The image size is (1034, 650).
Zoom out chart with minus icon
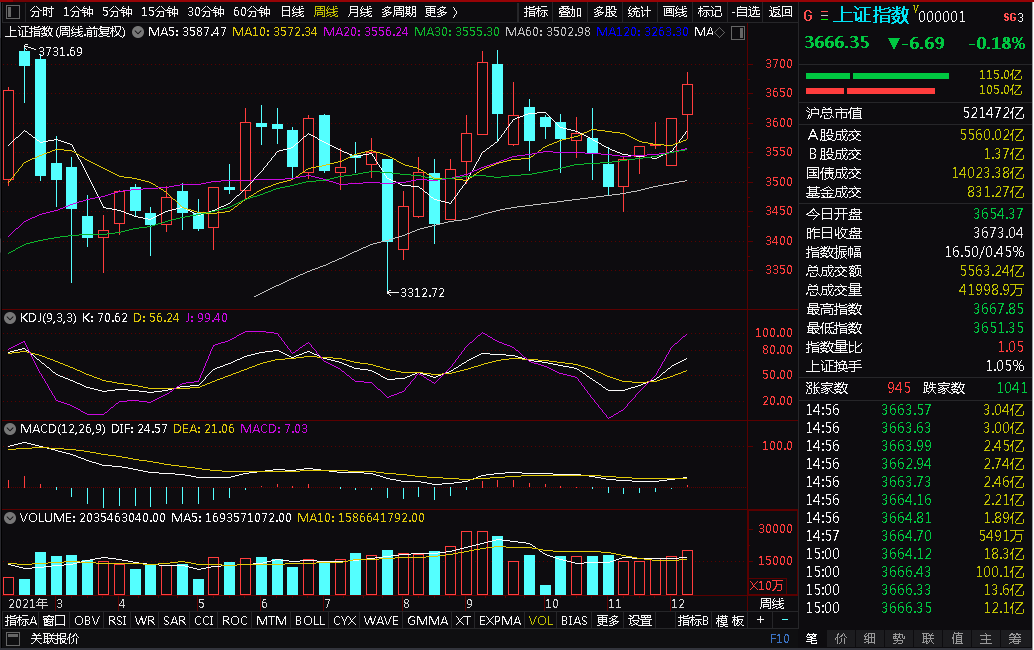pos(785,620)
